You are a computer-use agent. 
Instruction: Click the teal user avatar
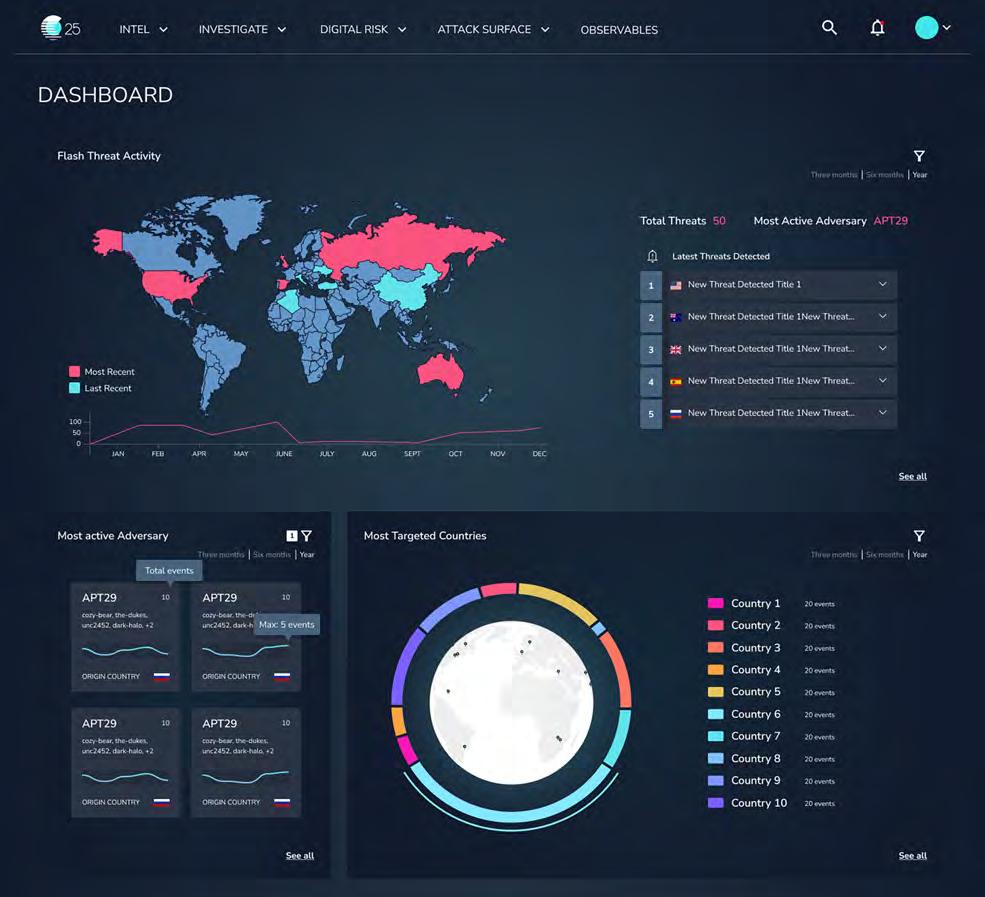927,28
